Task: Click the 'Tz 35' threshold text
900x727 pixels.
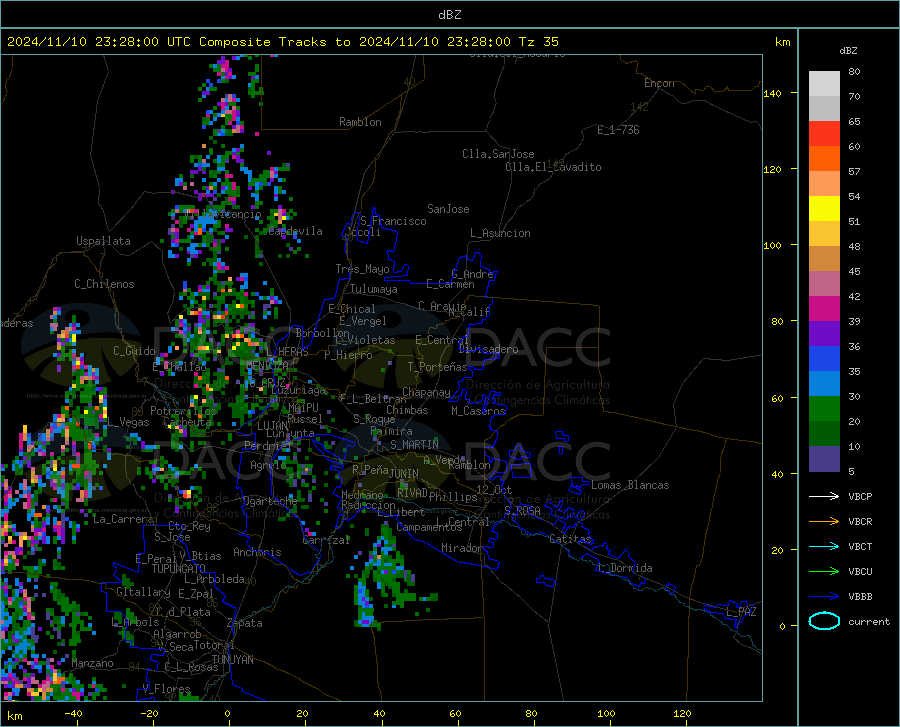Action: pos(538,42)
